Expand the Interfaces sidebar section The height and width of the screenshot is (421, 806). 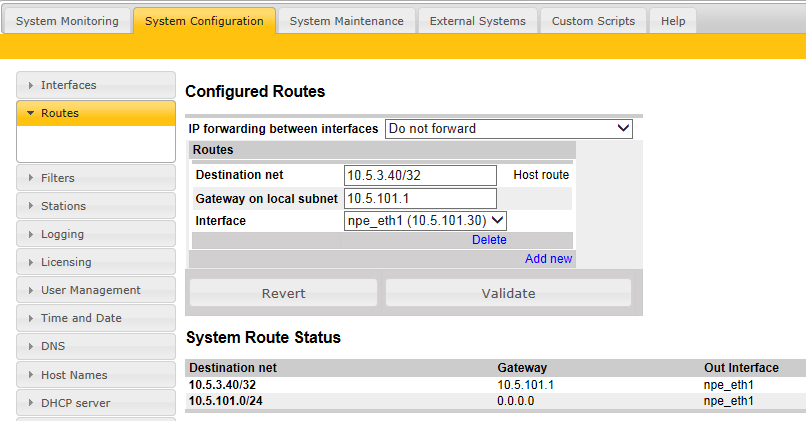click(x=96, y=85)
